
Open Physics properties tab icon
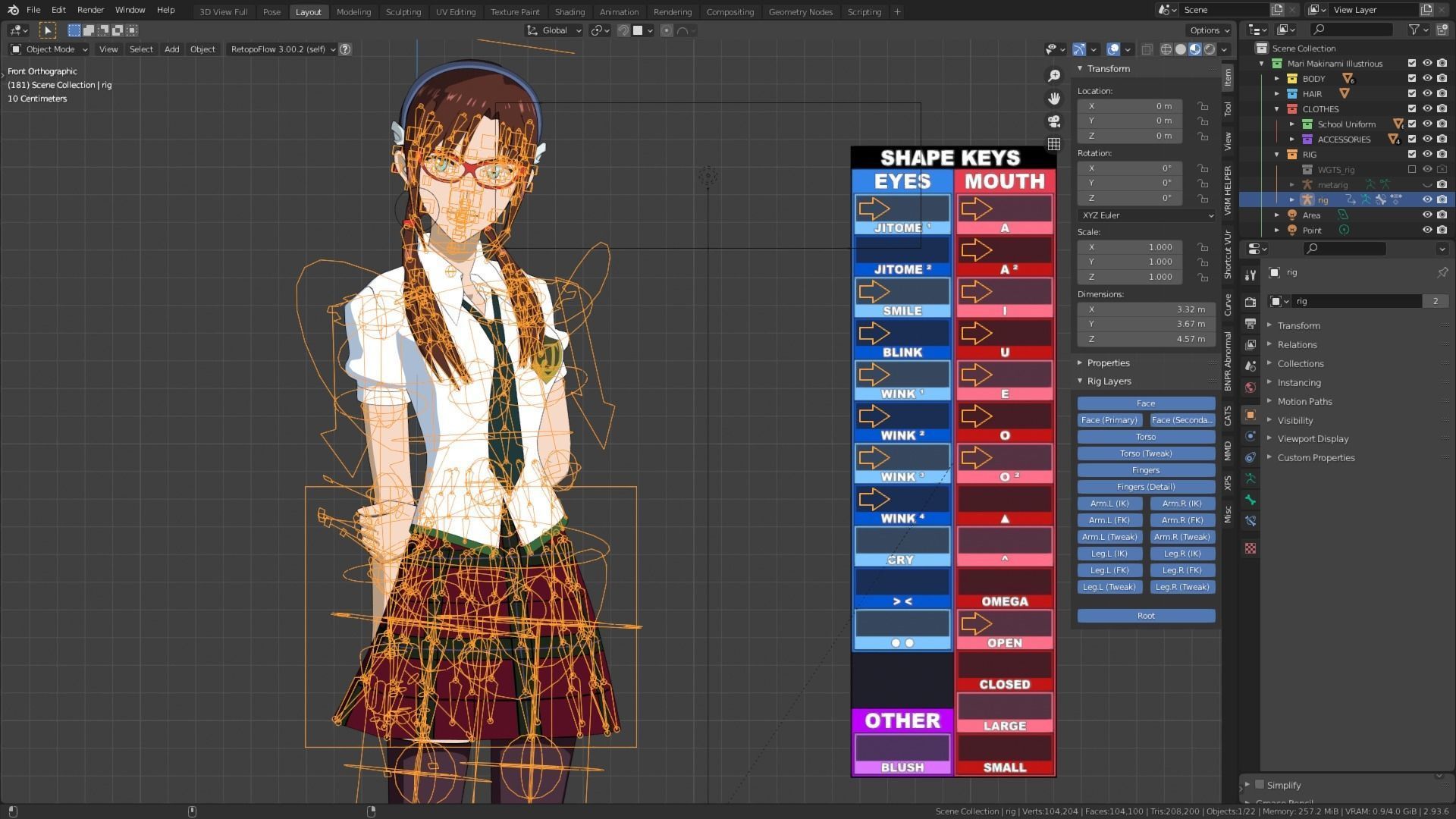[x=1250, y=436]
